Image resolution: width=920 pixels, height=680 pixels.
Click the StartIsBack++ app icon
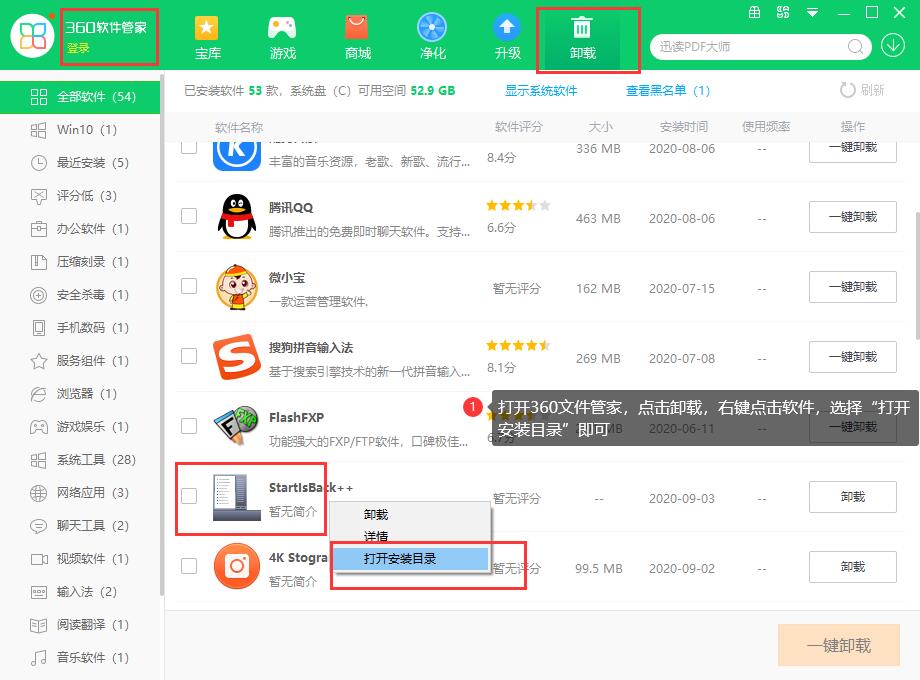[236, 497]
